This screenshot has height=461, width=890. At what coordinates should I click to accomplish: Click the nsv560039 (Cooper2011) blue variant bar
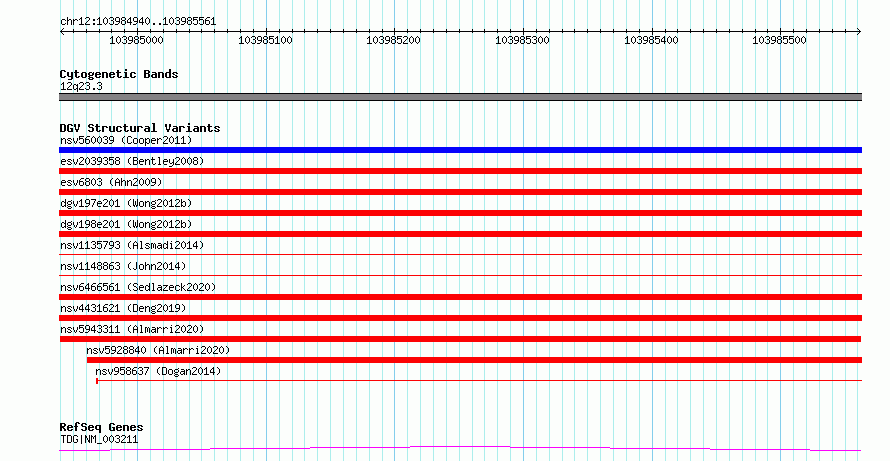click(460, 150)
